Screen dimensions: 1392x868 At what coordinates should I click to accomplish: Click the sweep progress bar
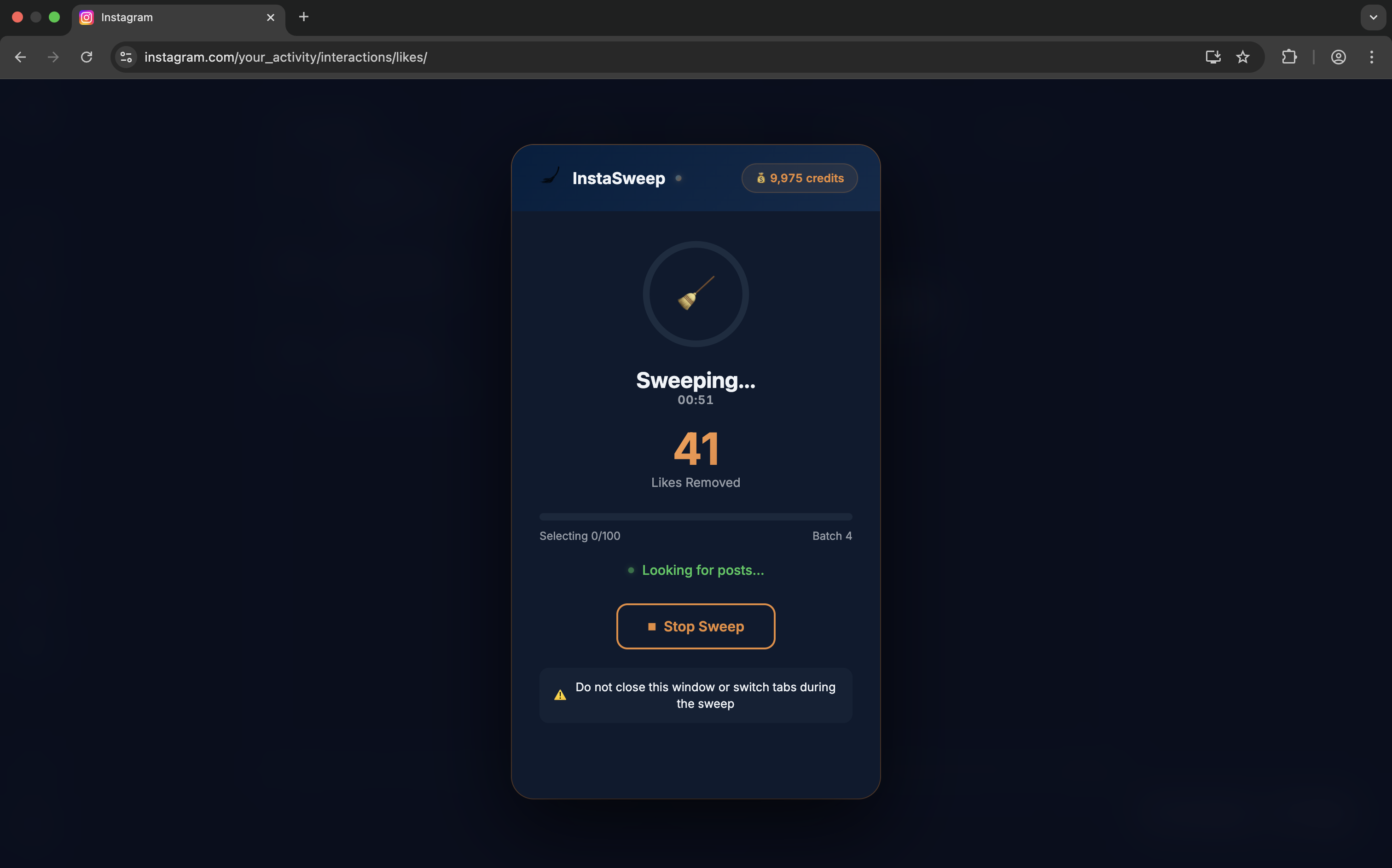click(x=695, y=517)
